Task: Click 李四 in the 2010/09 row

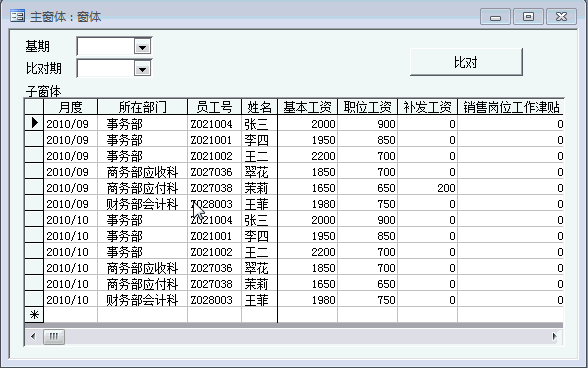Action: tap(256, 140)
